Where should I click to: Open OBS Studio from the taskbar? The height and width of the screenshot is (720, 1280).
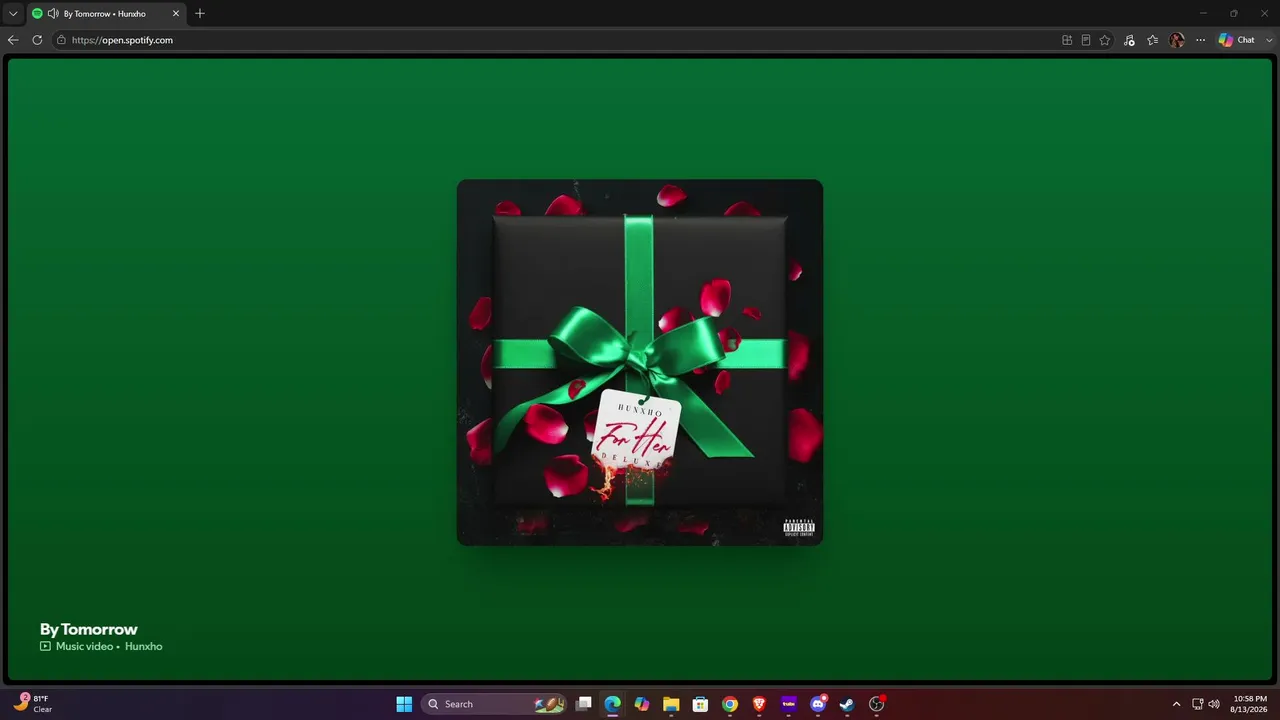point(877,704)
